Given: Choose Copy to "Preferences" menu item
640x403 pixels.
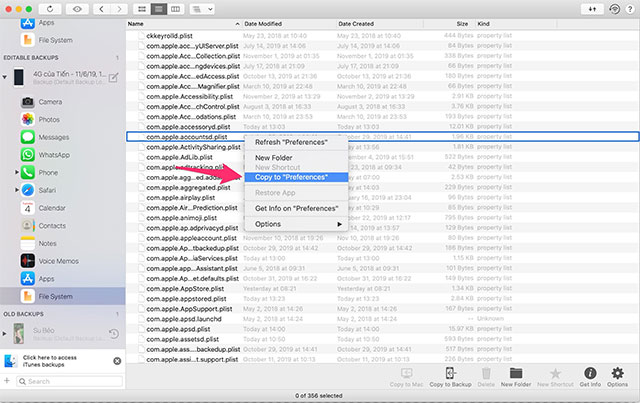Looking at the screenshot, I should (x=296, y=177).
